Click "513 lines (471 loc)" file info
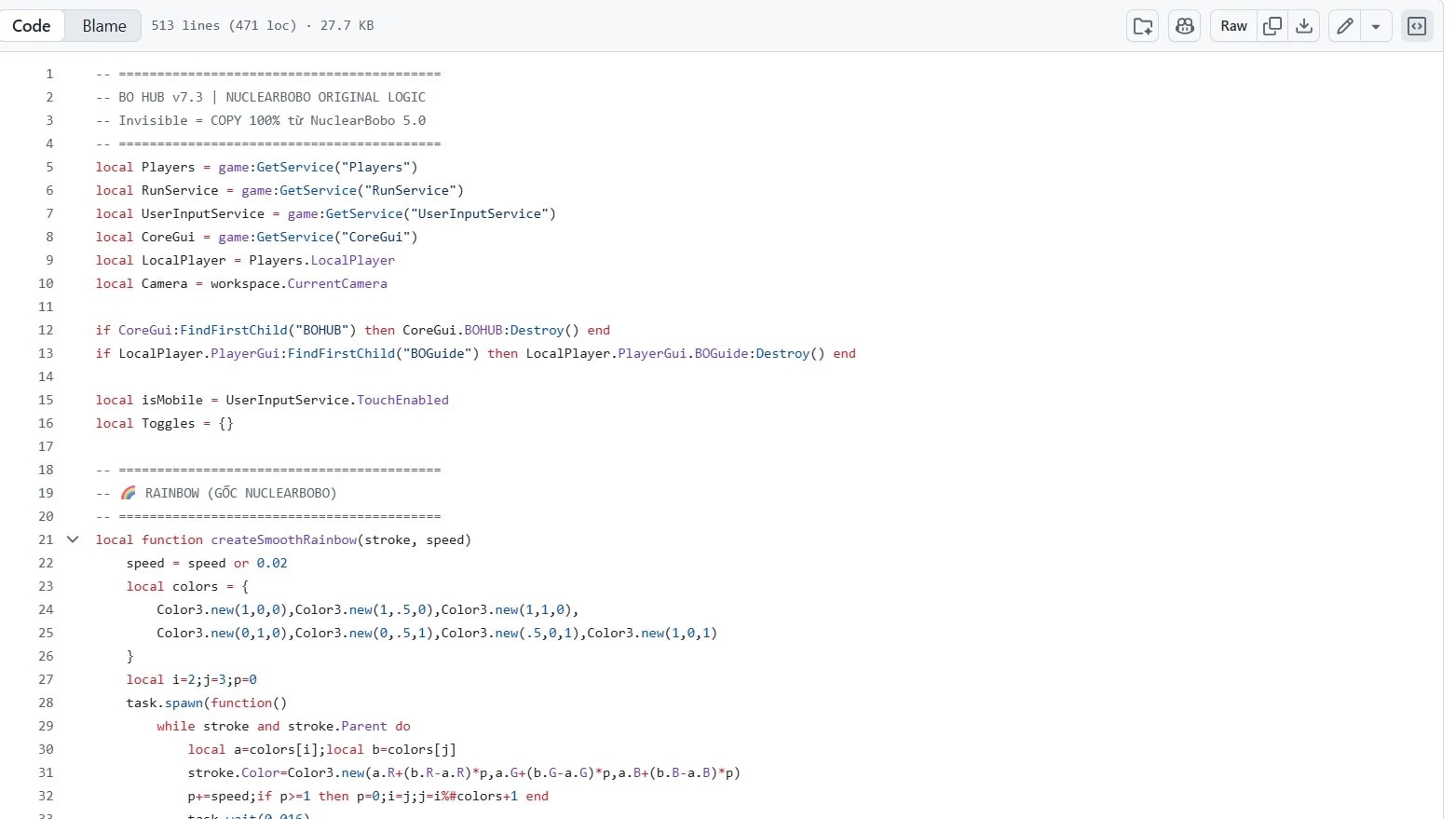This screenshot has width=1456, height=819. 224,26
